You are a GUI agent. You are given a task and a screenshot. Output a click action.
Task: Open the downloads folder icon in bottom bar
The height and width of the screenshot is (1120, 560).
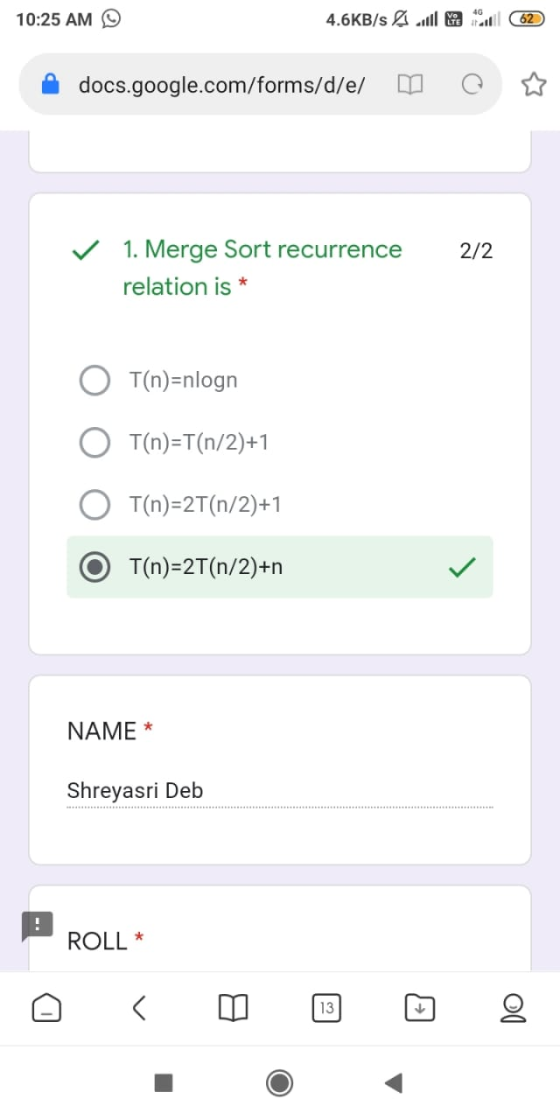(x=420, y=1008)
